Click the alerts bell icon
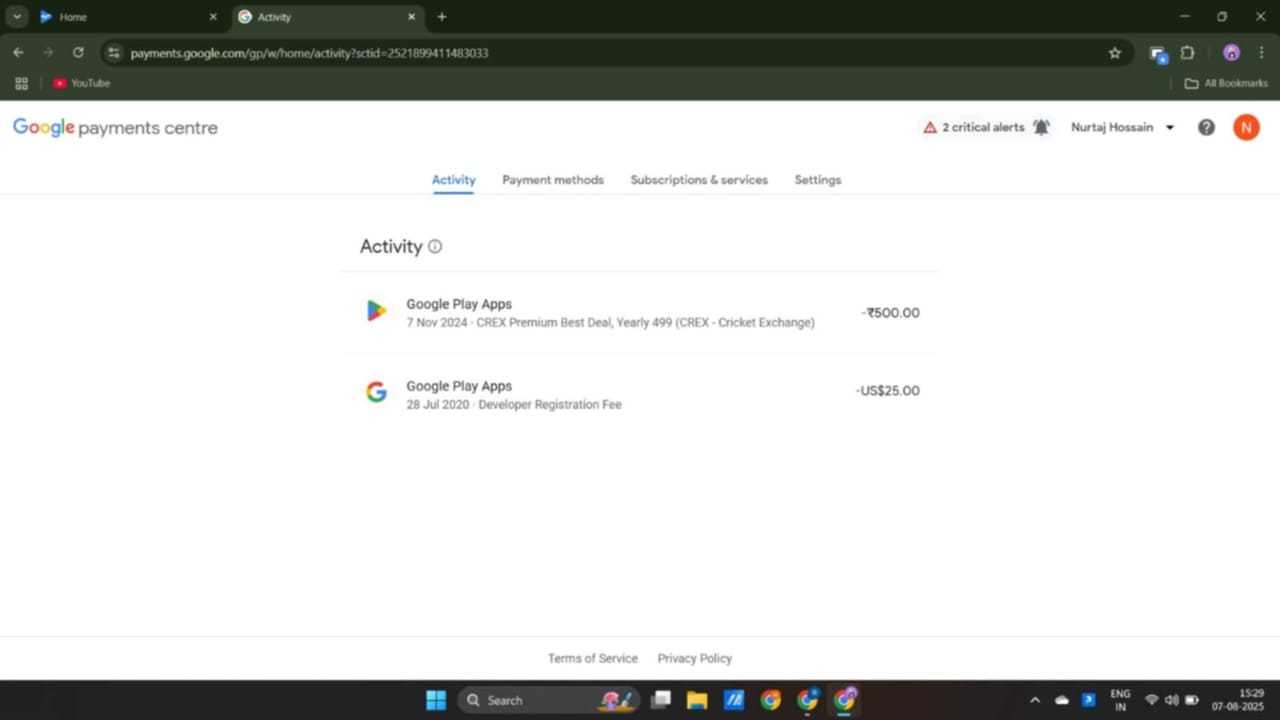 [1041, 128]
